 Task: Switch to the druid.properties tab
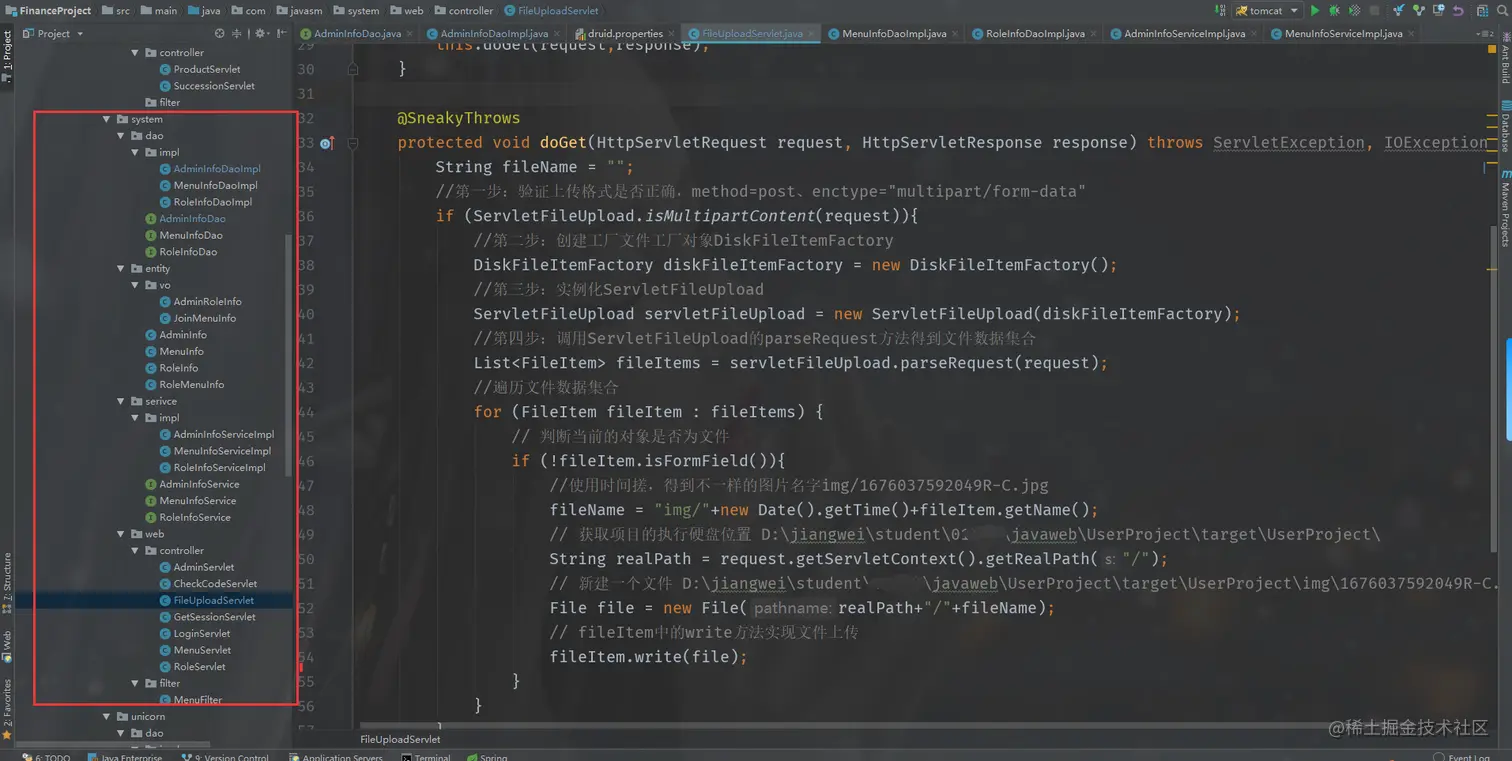pos(626,33)
